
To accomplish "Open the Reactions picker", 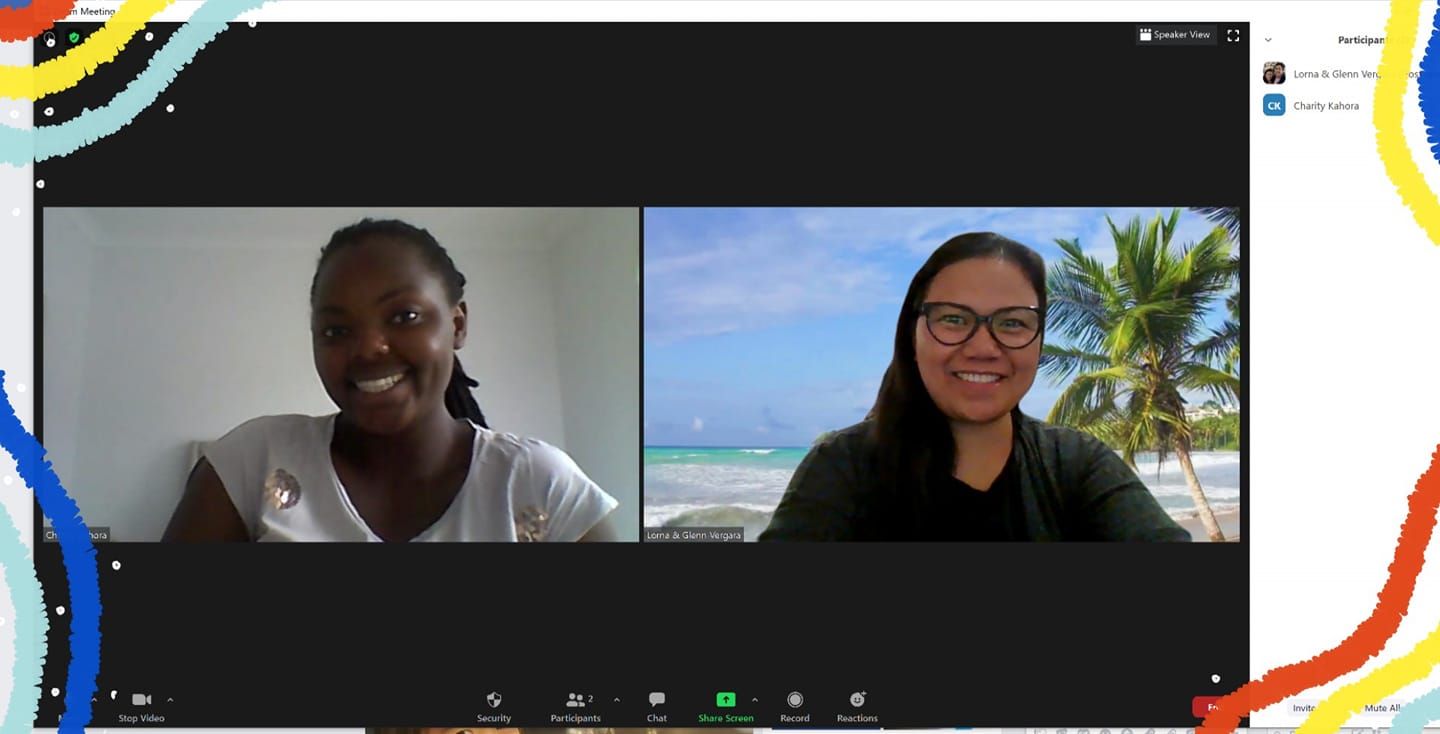I will coord(857,700).
